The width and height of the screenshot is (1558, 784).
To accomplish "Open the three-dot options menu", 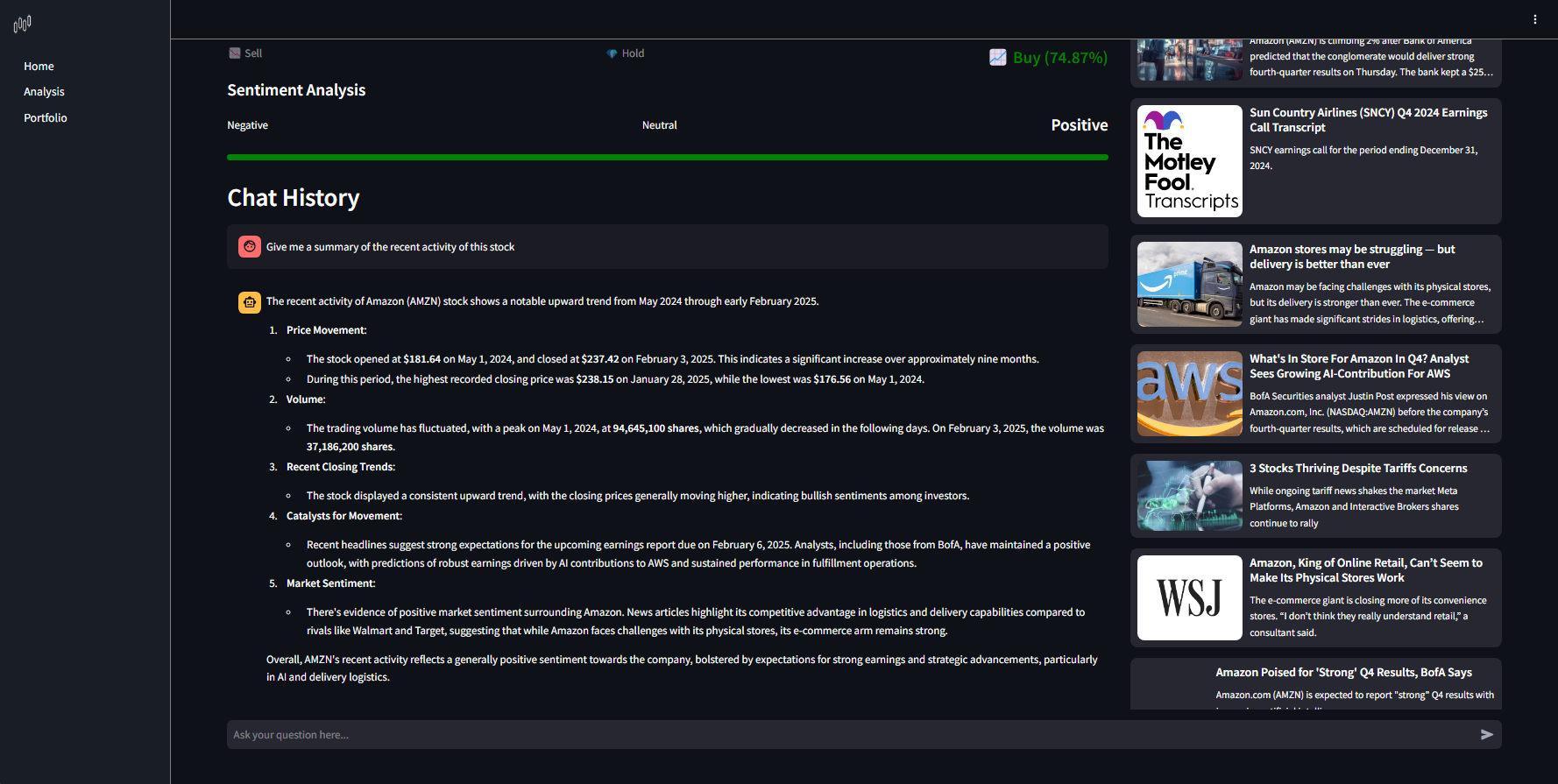I will (x=1535, y=19).
